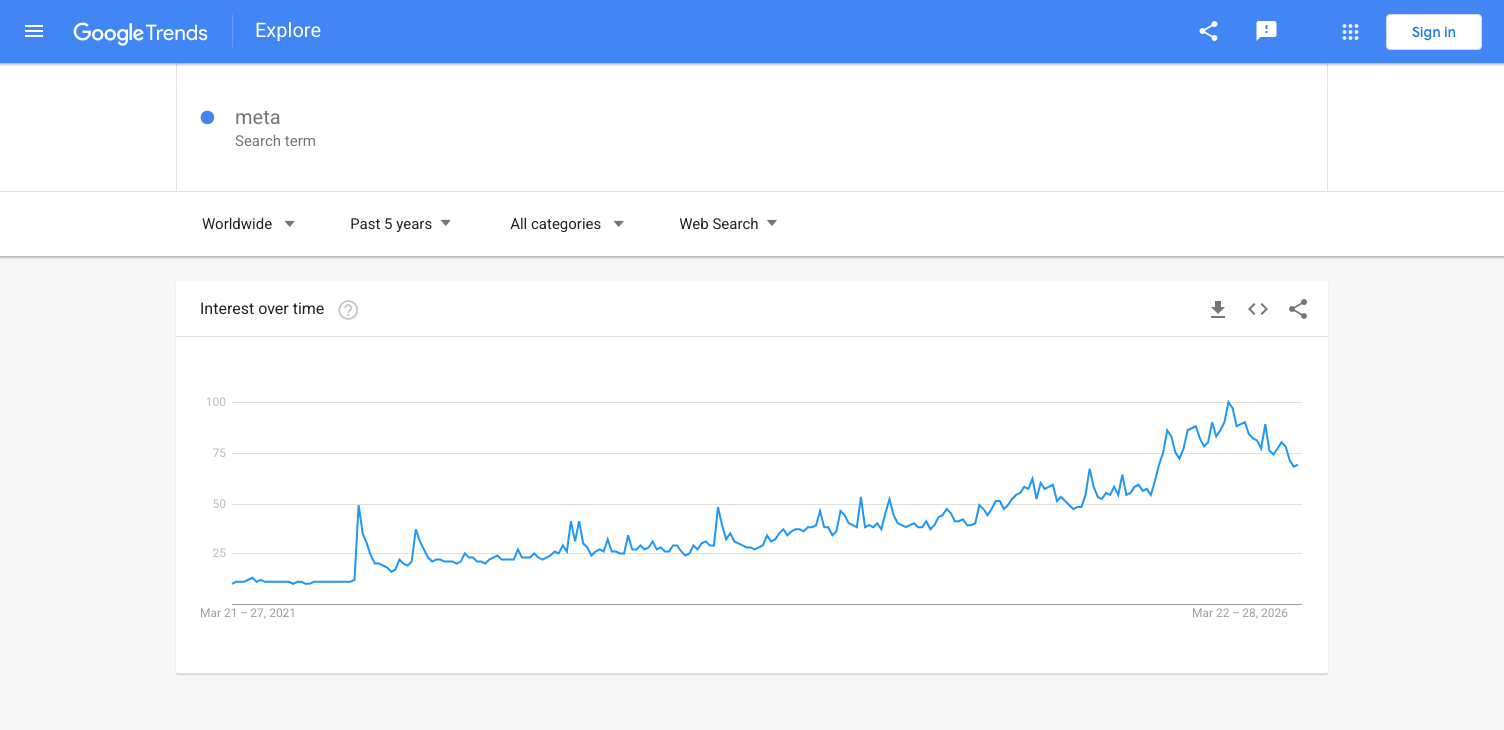Open the Google apps grid
Viewport: 1504px width, 730px height.
coord(1350,32)
